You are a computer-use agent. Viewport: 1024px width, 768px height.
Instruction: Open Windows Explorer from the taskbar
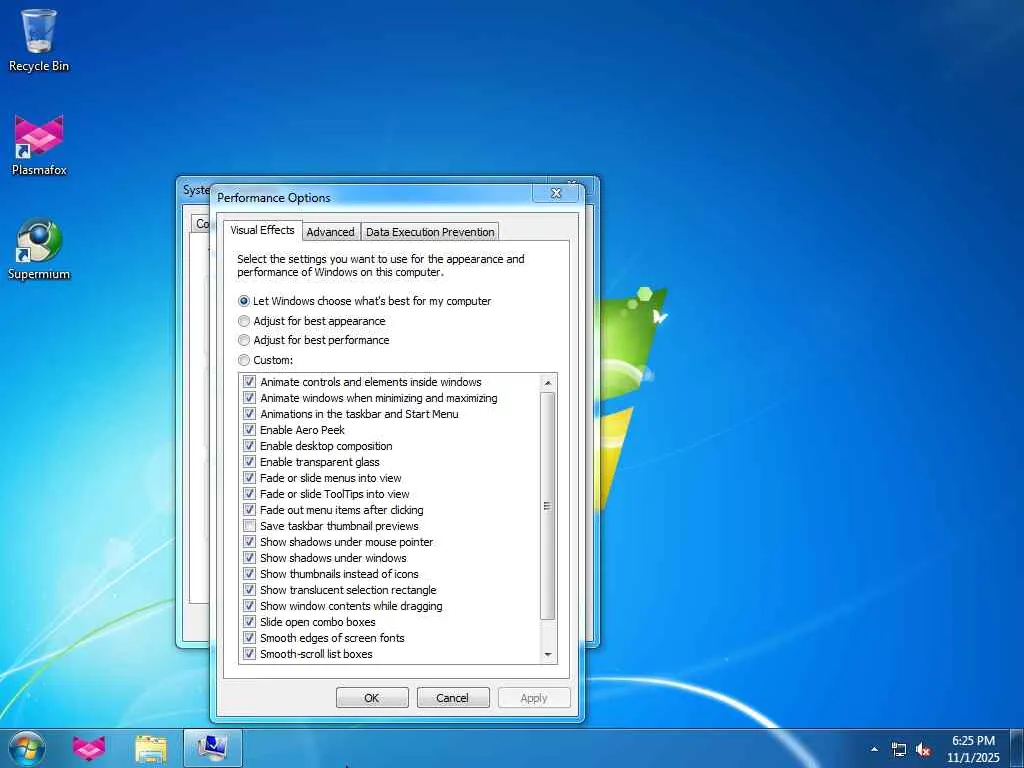tap(151, 748)
